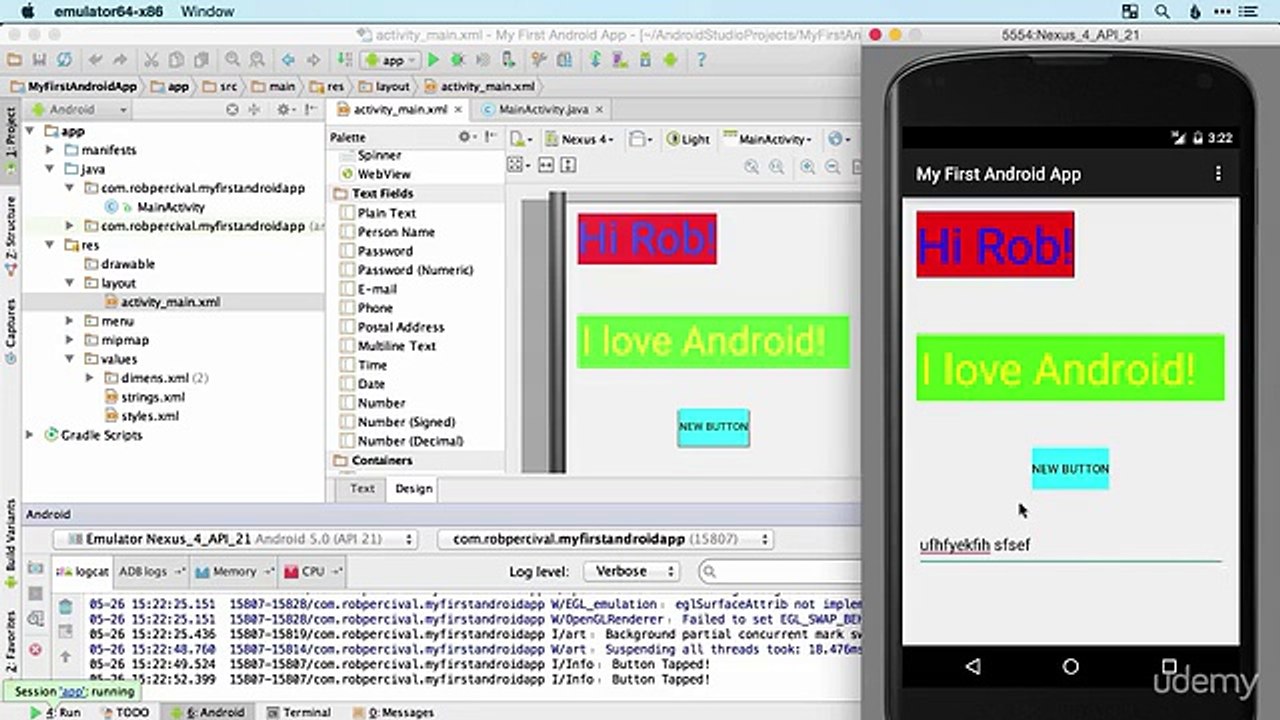Click the Copy icon in toolbar
The width and height of the screenshot is (1280, 720).
(176, 60)
